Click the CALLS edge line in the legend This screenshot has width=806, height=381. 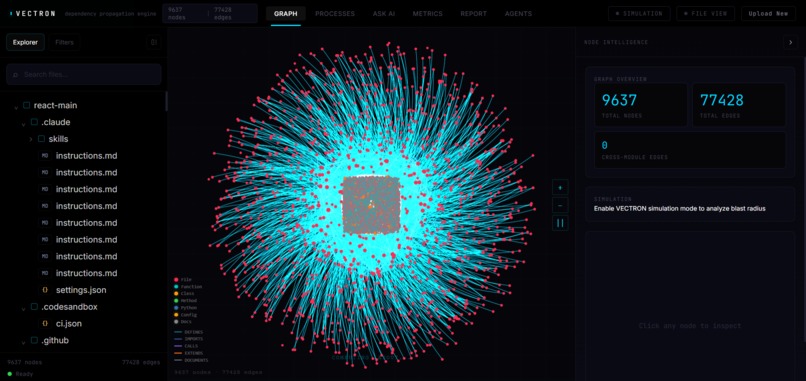point(177,346)
